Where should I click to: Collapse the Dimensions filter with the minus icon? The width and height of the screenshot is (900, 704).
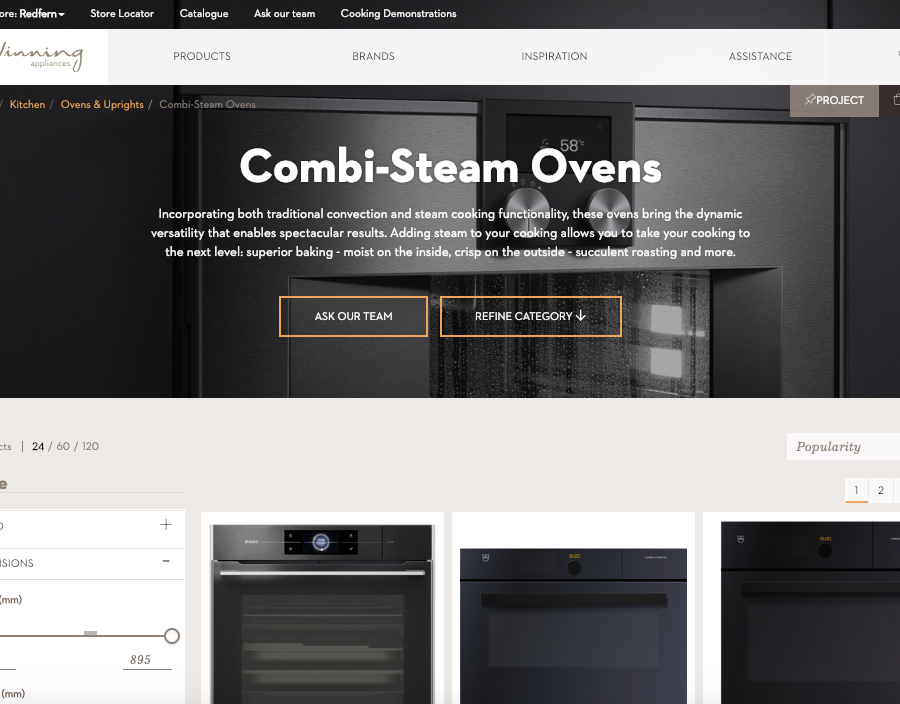pyautogui.click(x=166, y=562)
